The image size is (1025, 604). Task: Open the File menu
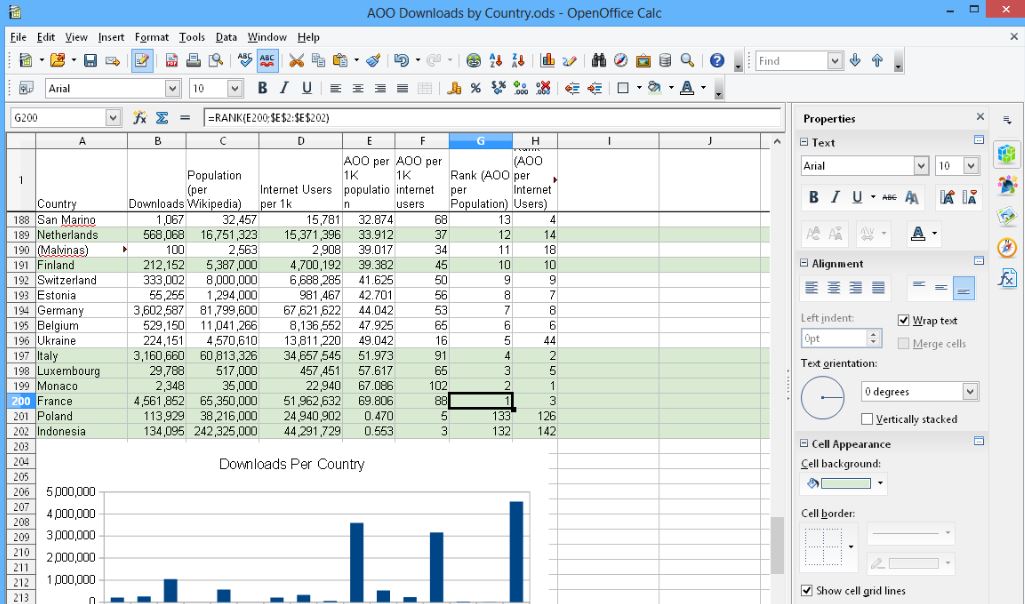(18, 37)
